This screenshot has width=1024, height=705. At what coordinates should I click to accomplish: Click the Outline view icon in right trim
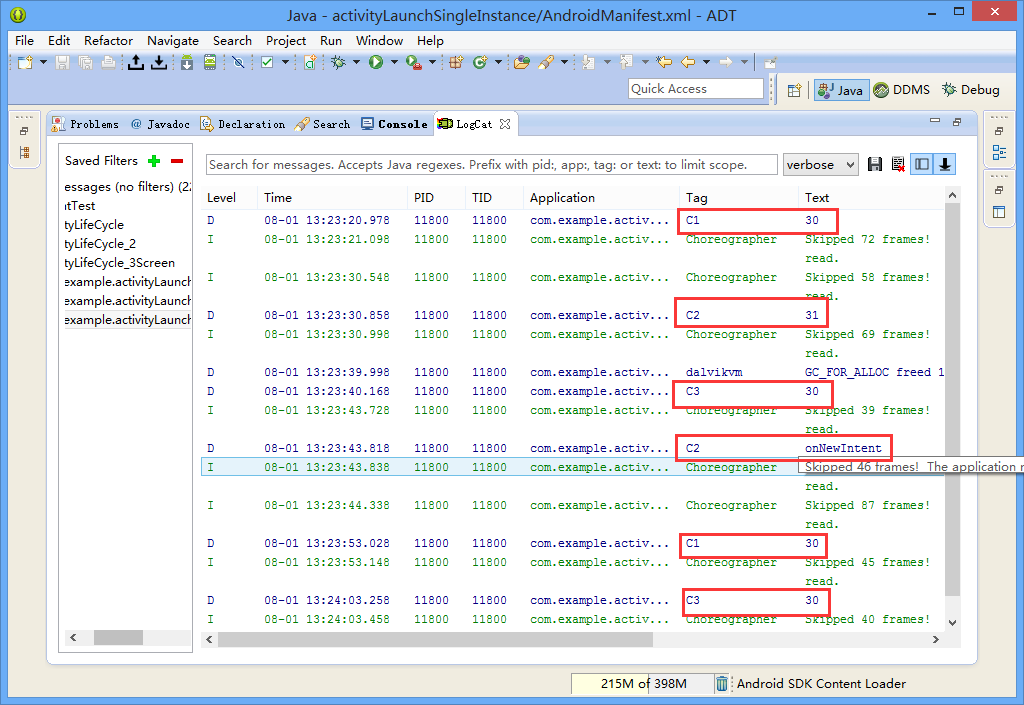(x=999, y=153)
